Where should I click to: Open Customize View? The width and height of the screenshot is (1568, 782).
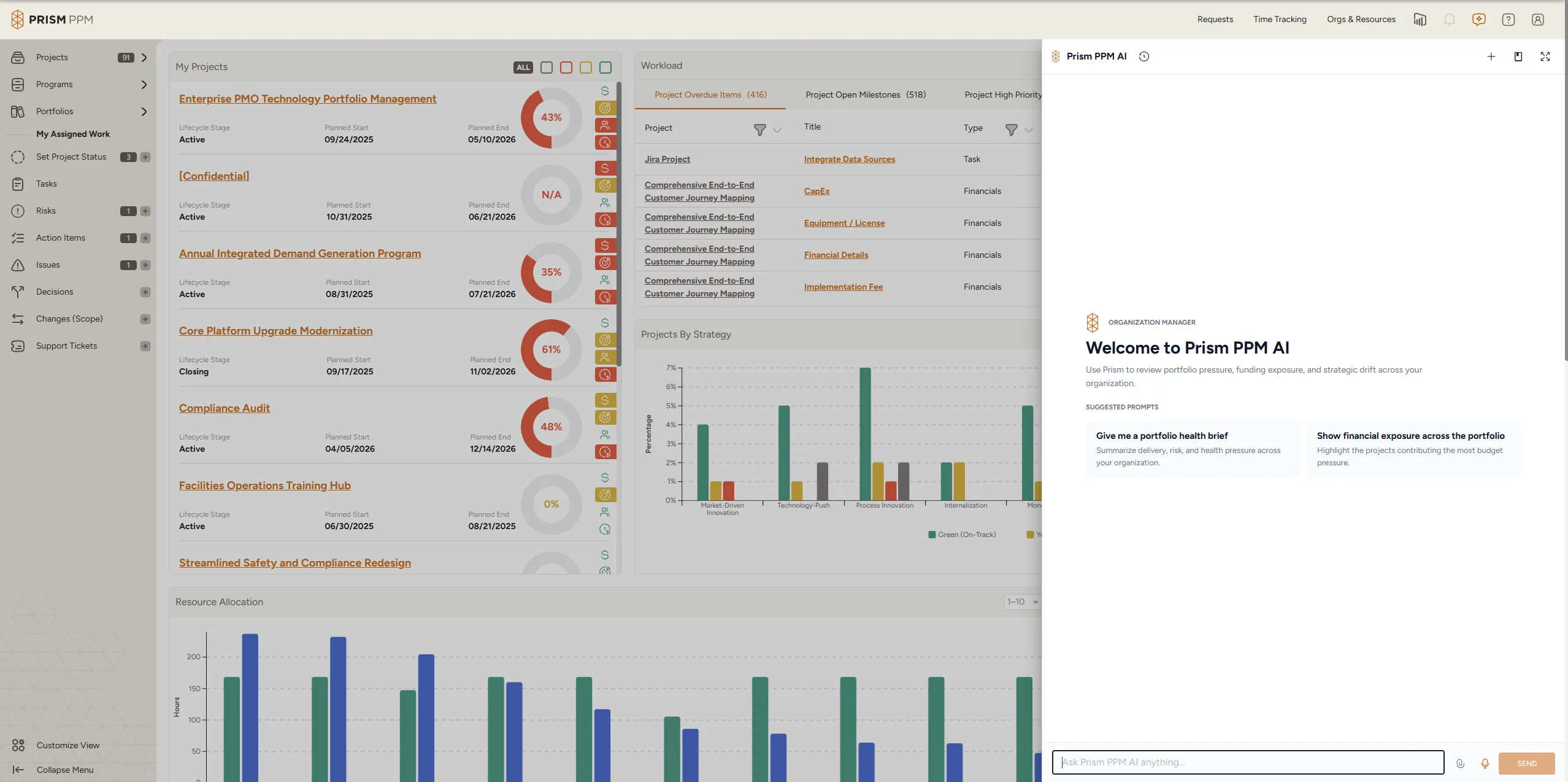(55, 745)
